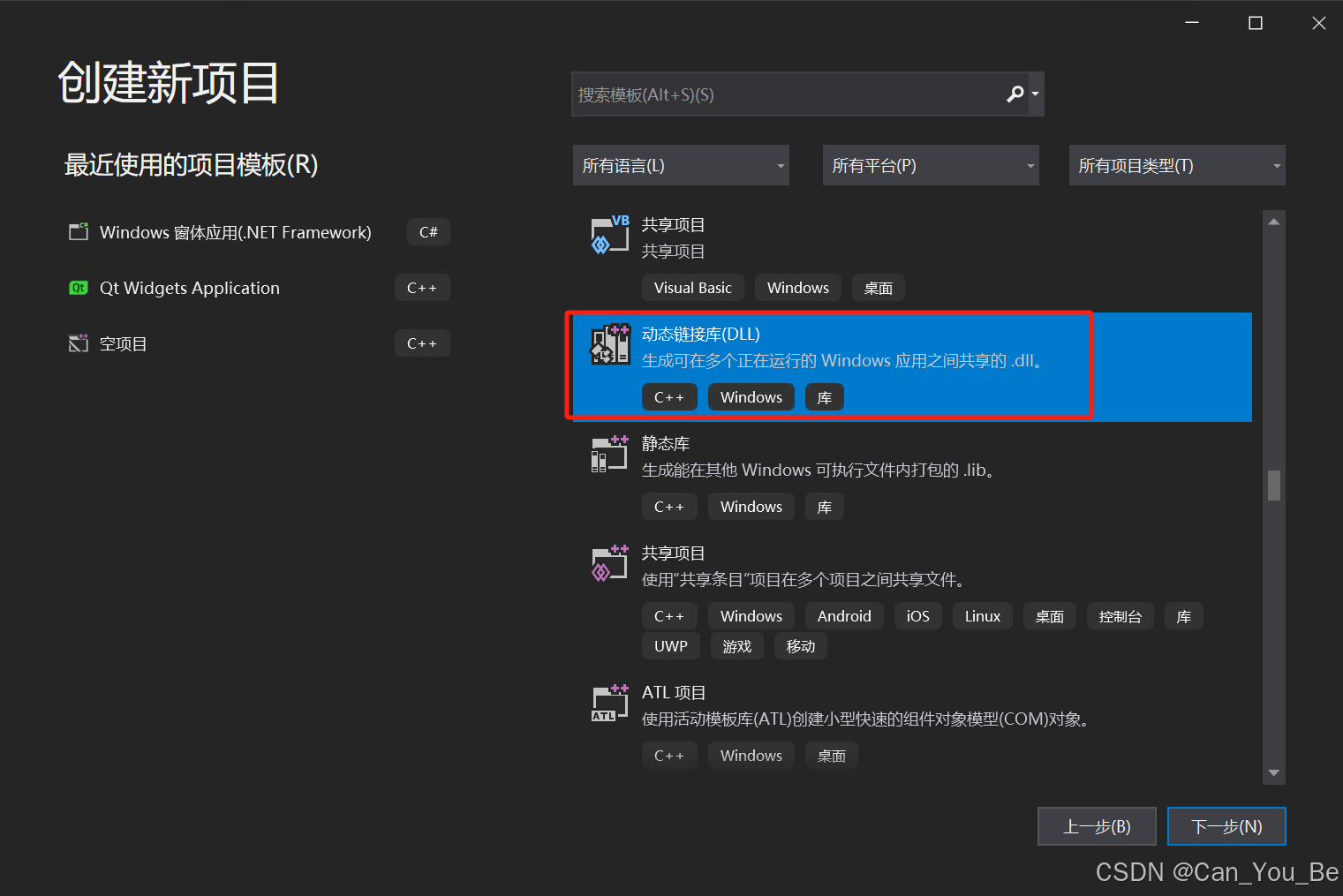
Task: Open the 所有语言 dropdown
Action: [680, 165]
